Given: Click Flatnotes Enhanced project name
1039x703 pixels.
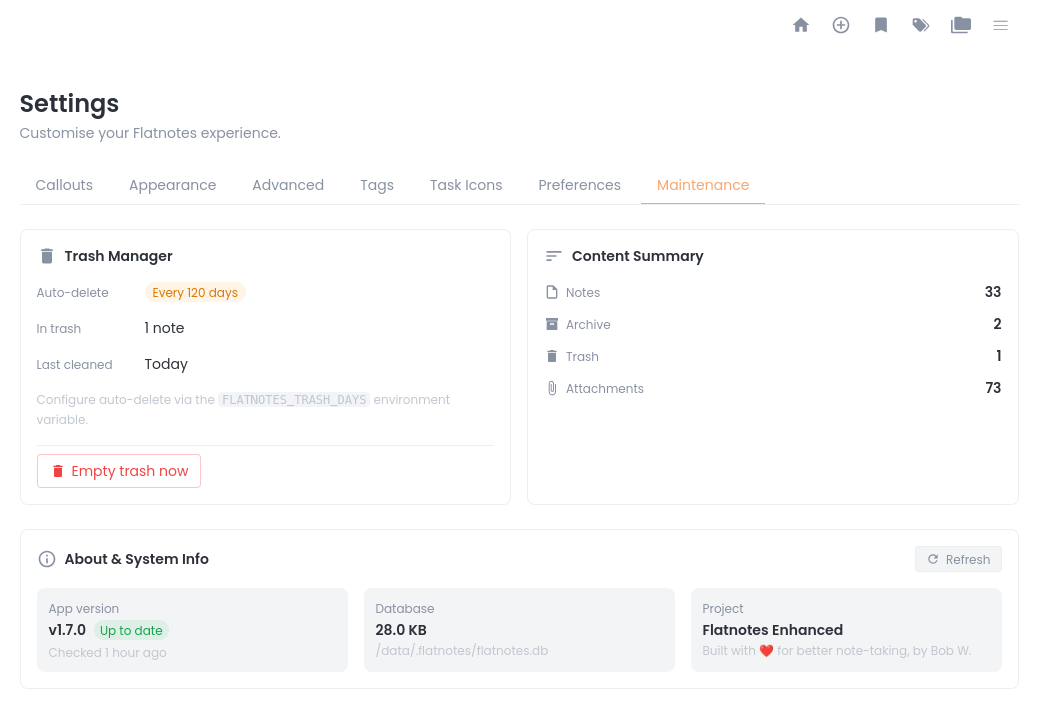Looking at the screenshot, I should [773, 630].
